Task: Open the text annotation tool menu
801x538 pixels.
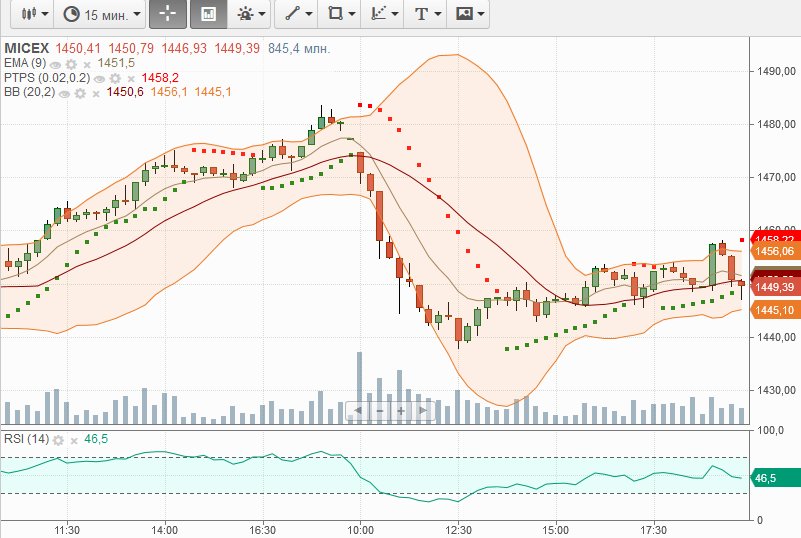Action: click(427, 14)
